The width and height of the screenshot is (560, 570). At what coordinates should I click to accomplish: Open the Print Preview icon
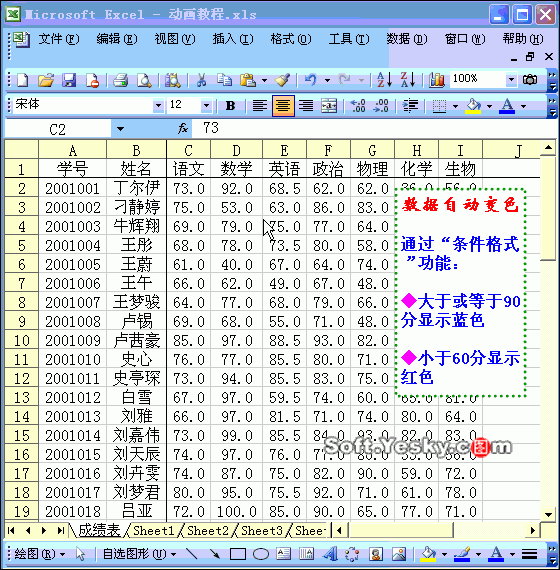pyautogui.click(x=144, y=80)
